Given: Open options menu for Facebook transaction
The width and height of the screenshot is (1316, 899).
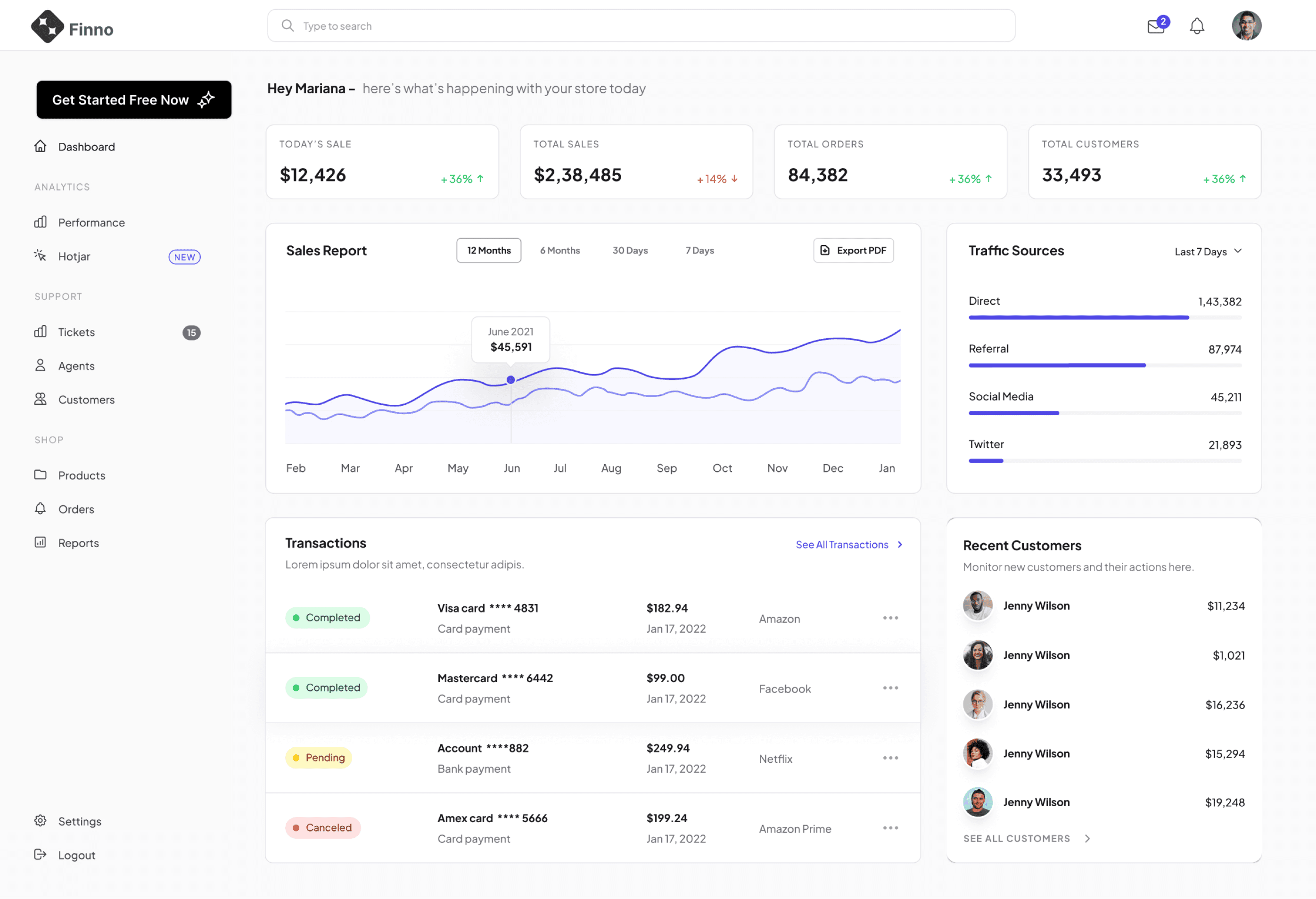Looking at the screenshot, I should [891, 688].
